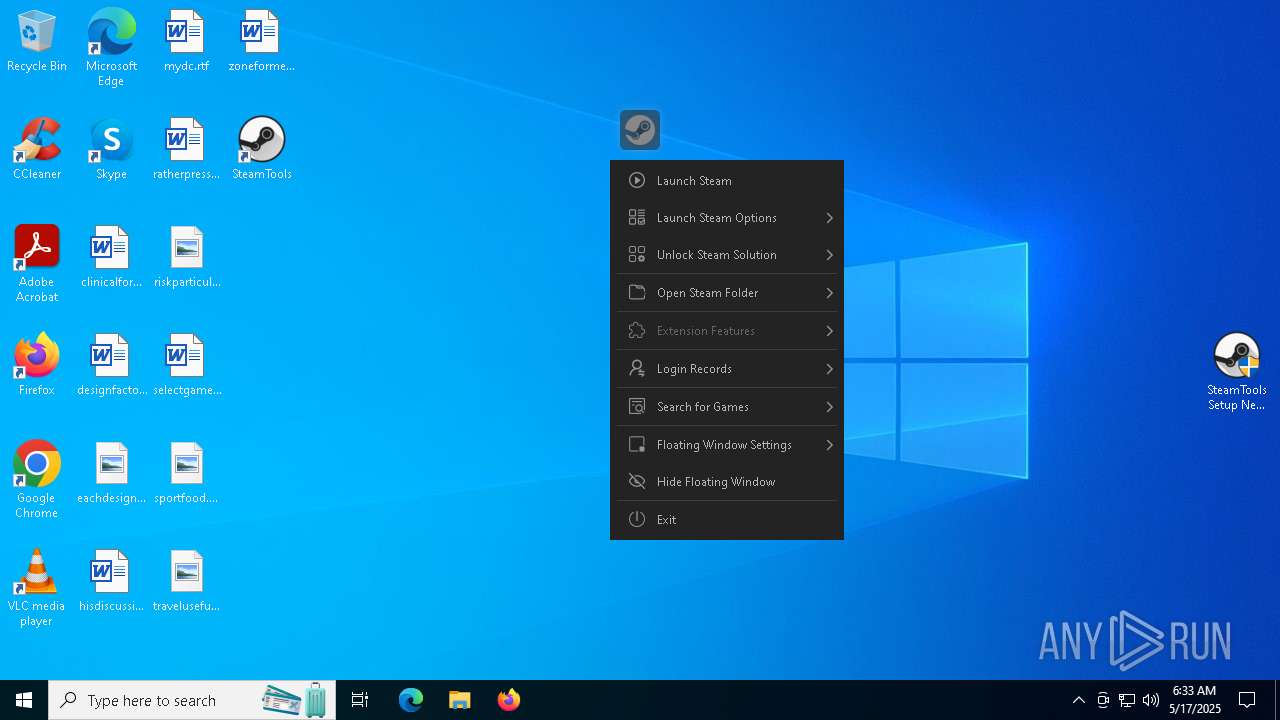This screenshot has width=1280, height=720.
Task: Expand arrow next to Launch Steam Options
Action: 829,218
